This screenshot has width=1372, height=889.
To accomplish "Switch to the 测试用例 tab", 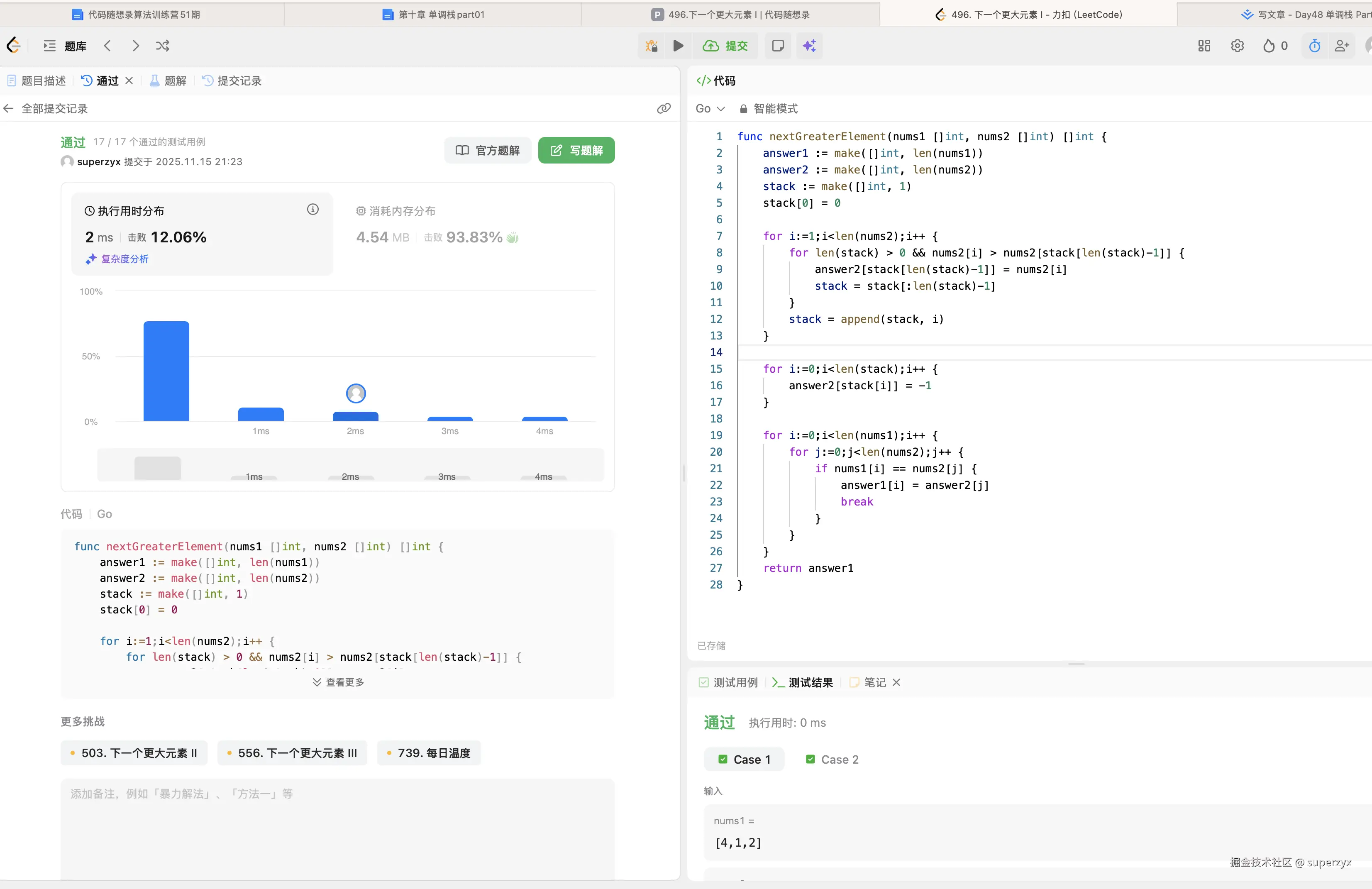I will tap(728, 682).
